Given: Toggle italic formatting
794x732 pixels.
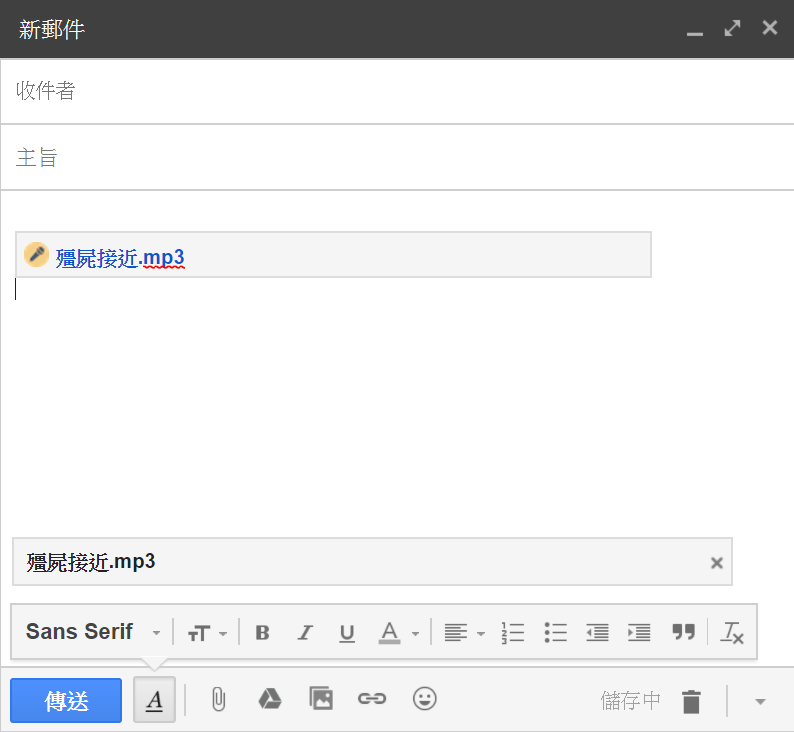Looking at the screenshot, I should (305, 632).
